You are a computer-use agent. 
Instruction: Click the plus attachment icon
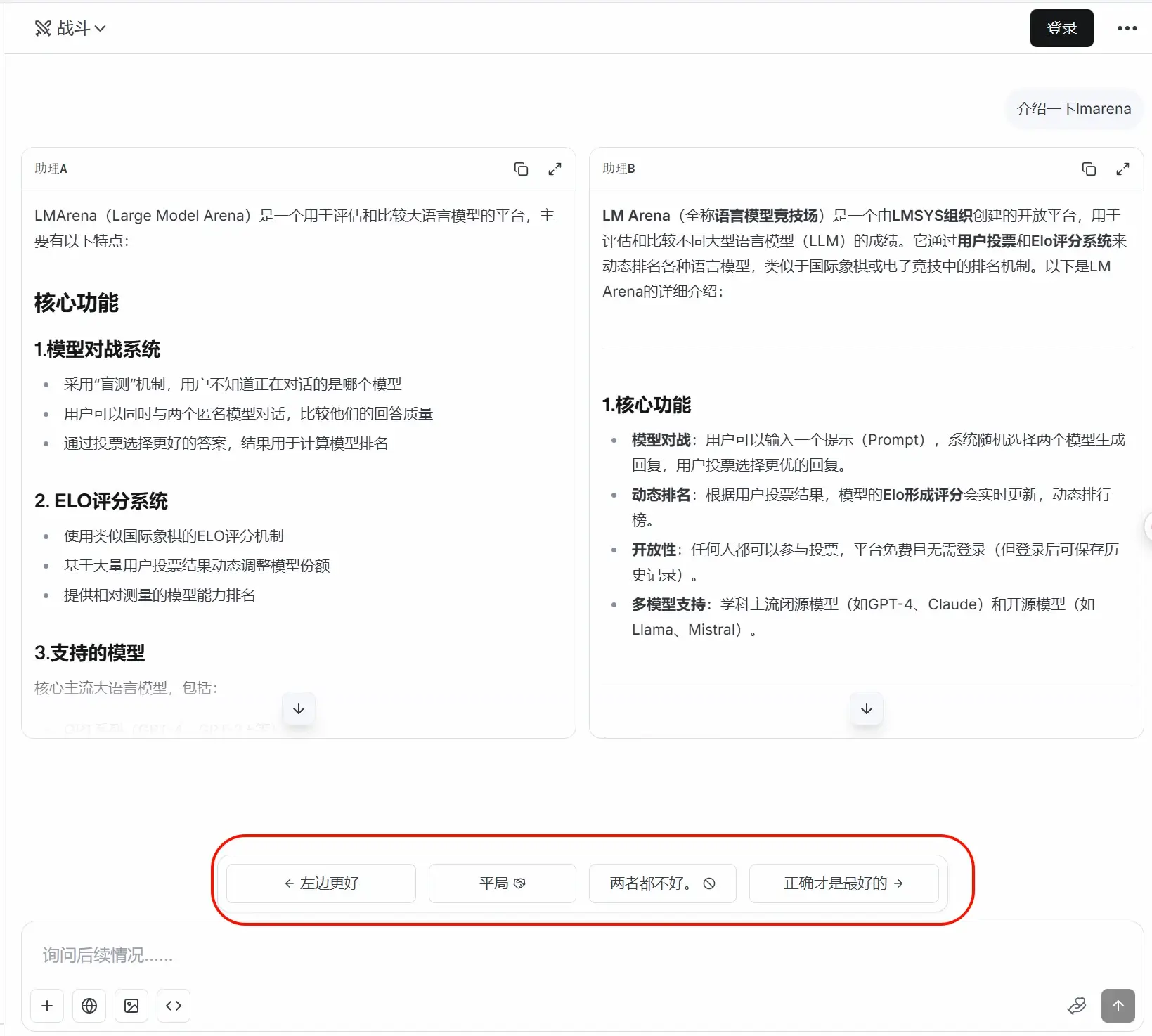pos(47,1006)
